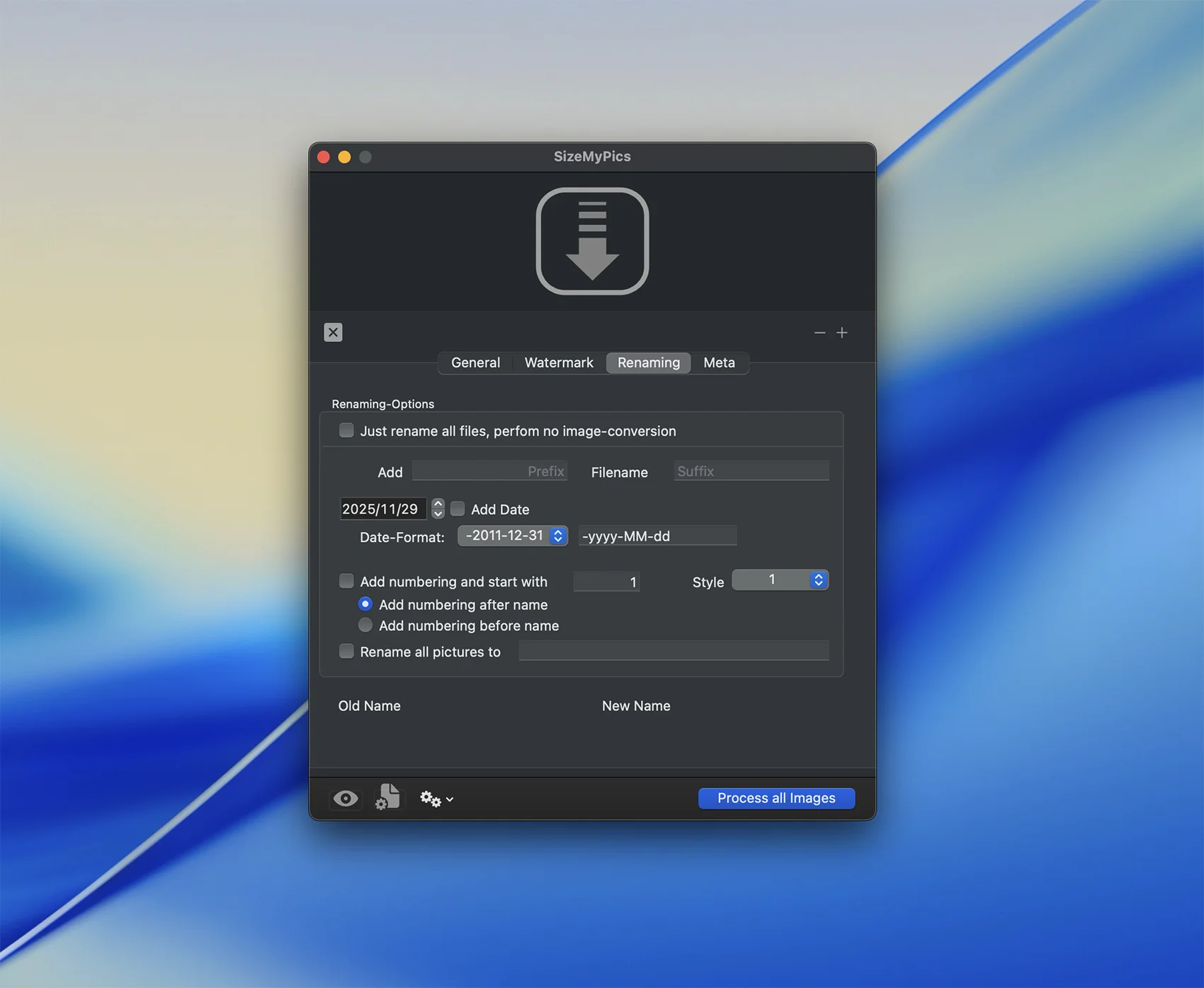Click the download arrow drop zone
Viewport: 1204px width, 988px height.
coord(592,241)
